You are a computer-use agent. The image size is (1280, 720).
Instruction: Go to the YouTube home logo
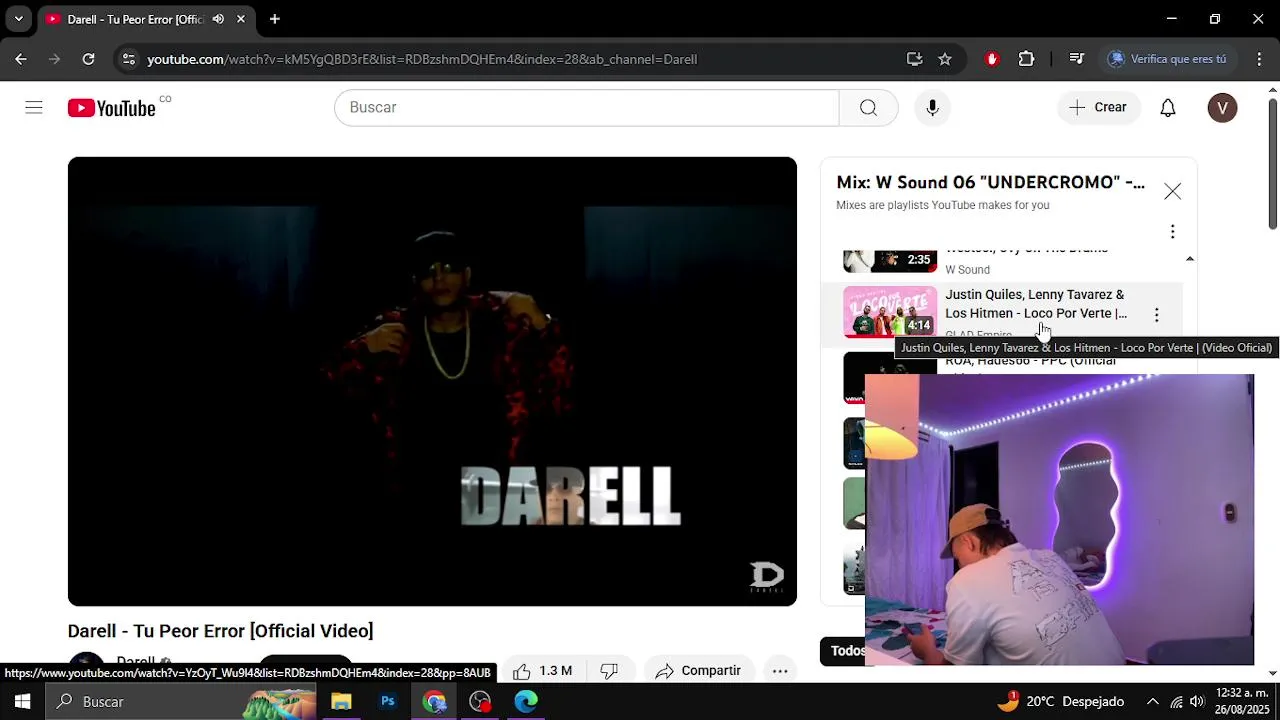point(112,108)
